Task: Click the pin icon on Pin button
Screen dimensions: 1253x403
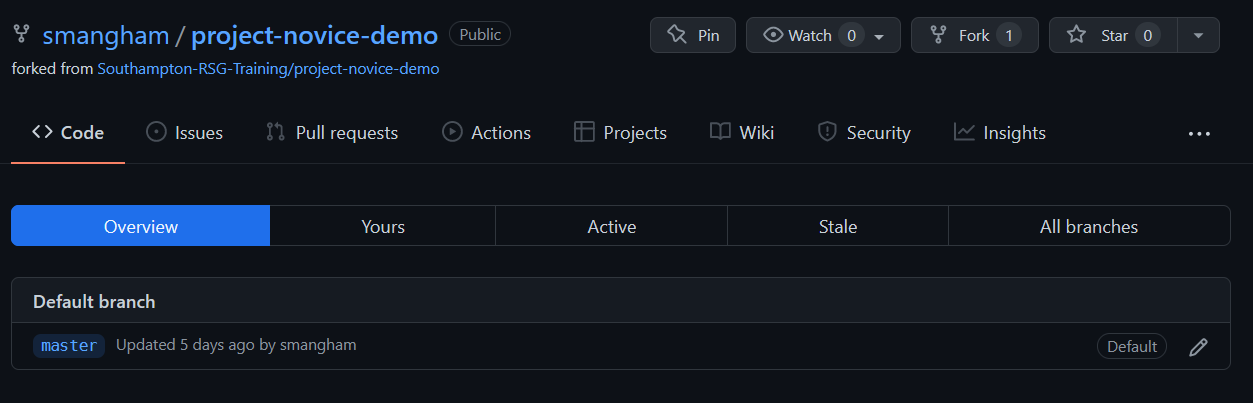Action: pyautogui.click(x=676, y=35)
